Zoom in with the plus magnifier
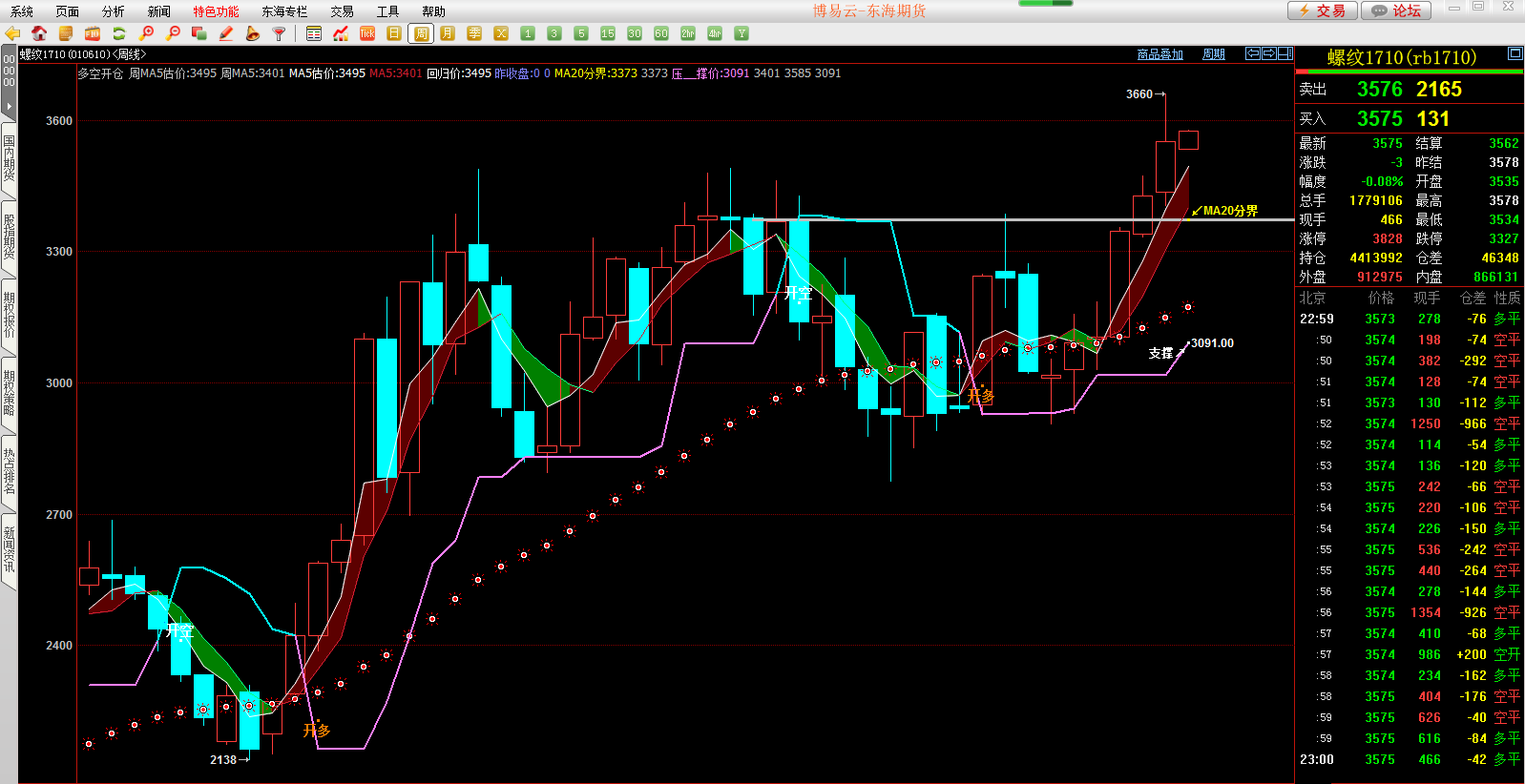 pyautogui.click(x=146, y=33)
